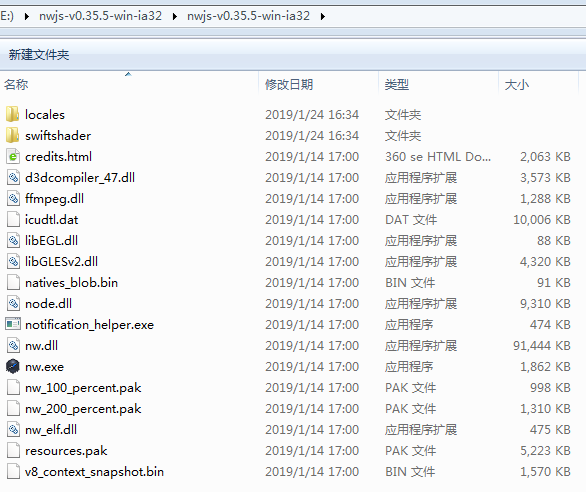Expand arrow after last nwjs-v0.35.5-win-ia32 breadcrumb
The height and width of the screenshot is (492, 586).
(x=323, y=16)
